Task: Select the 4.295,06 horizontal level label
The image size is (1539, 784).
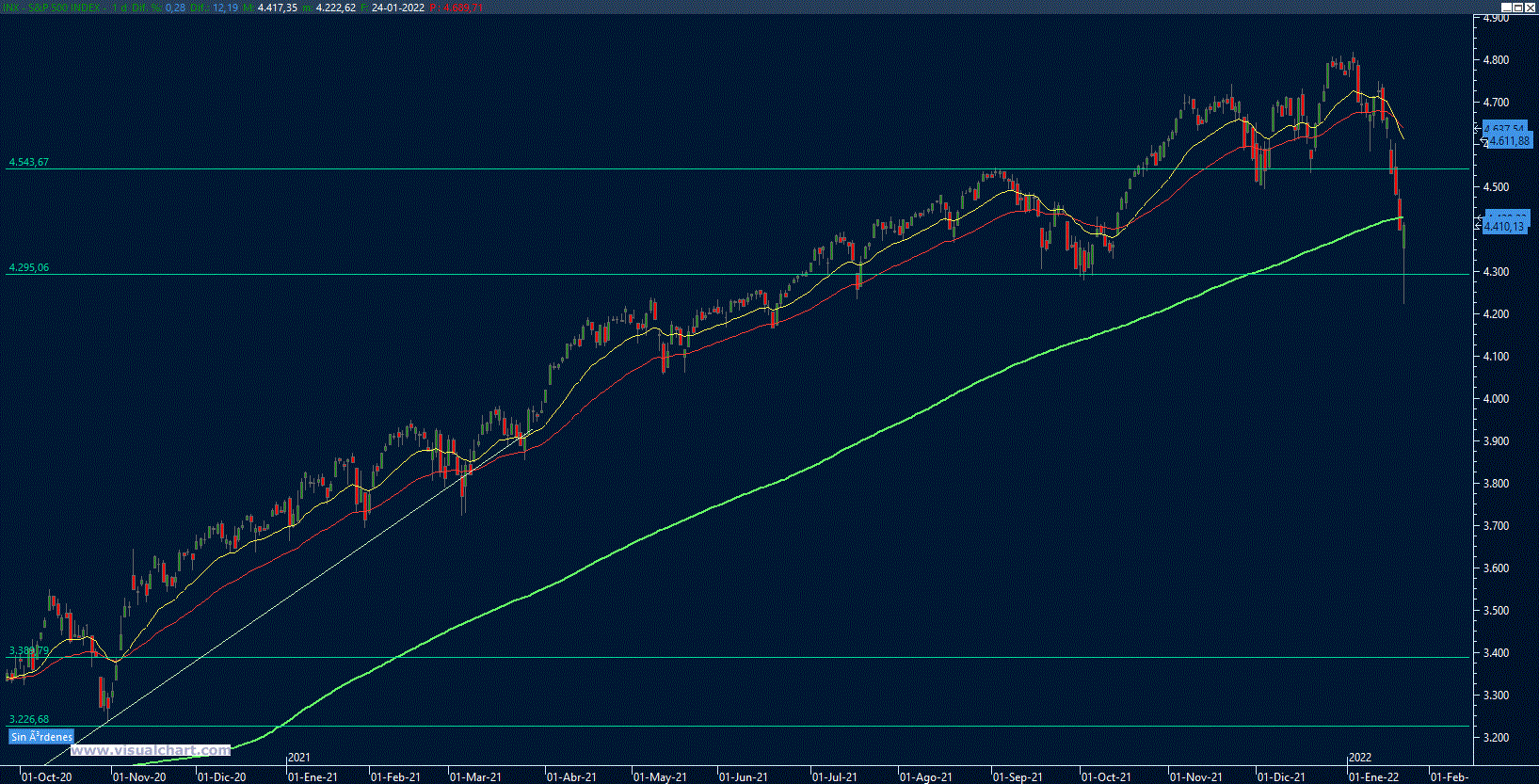Action: click(28, 267)
